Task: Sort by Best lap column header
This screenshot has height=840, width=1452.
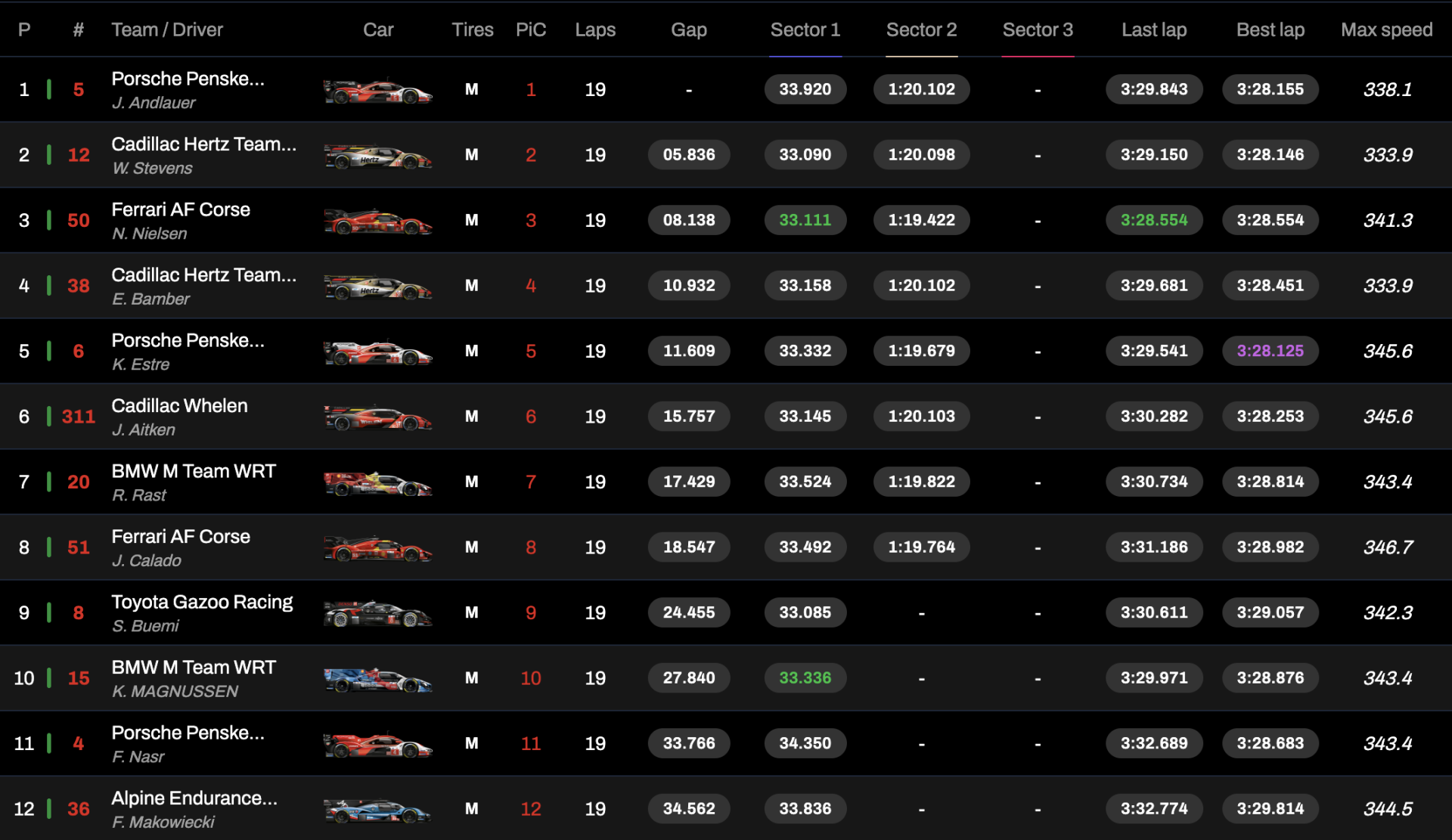Action: [x=1270, y=30]
